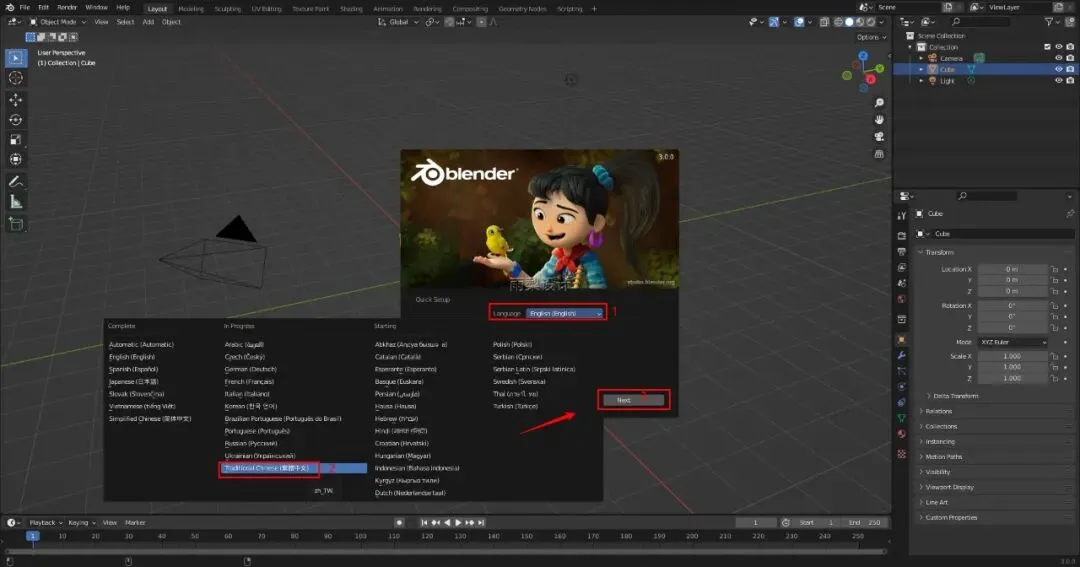Choose the Rotate tool in toolbar
Viewport: 1080px width, 567px height.
(16, 120)
